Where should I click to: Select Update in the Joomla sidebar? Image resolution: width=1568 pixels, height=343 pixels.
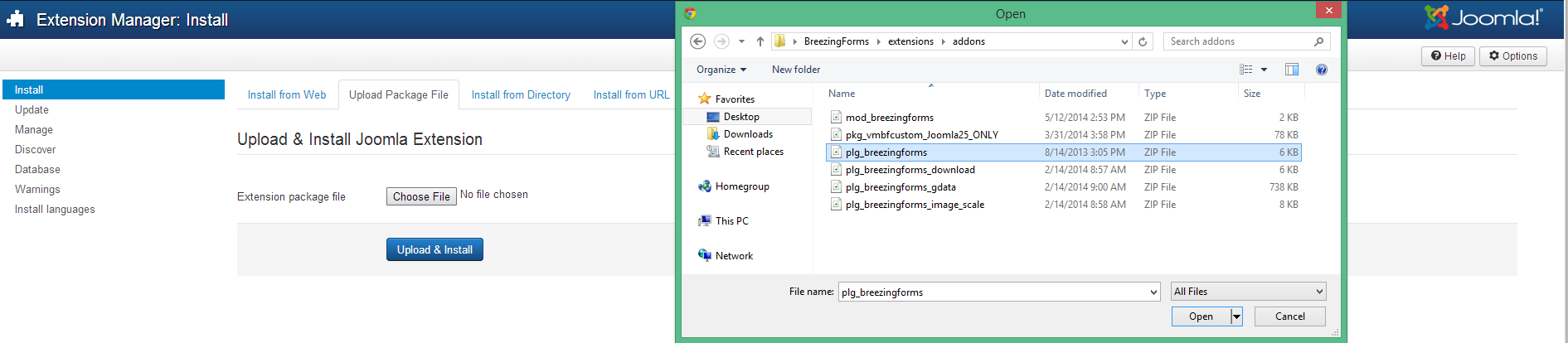[x=32, y=109]
